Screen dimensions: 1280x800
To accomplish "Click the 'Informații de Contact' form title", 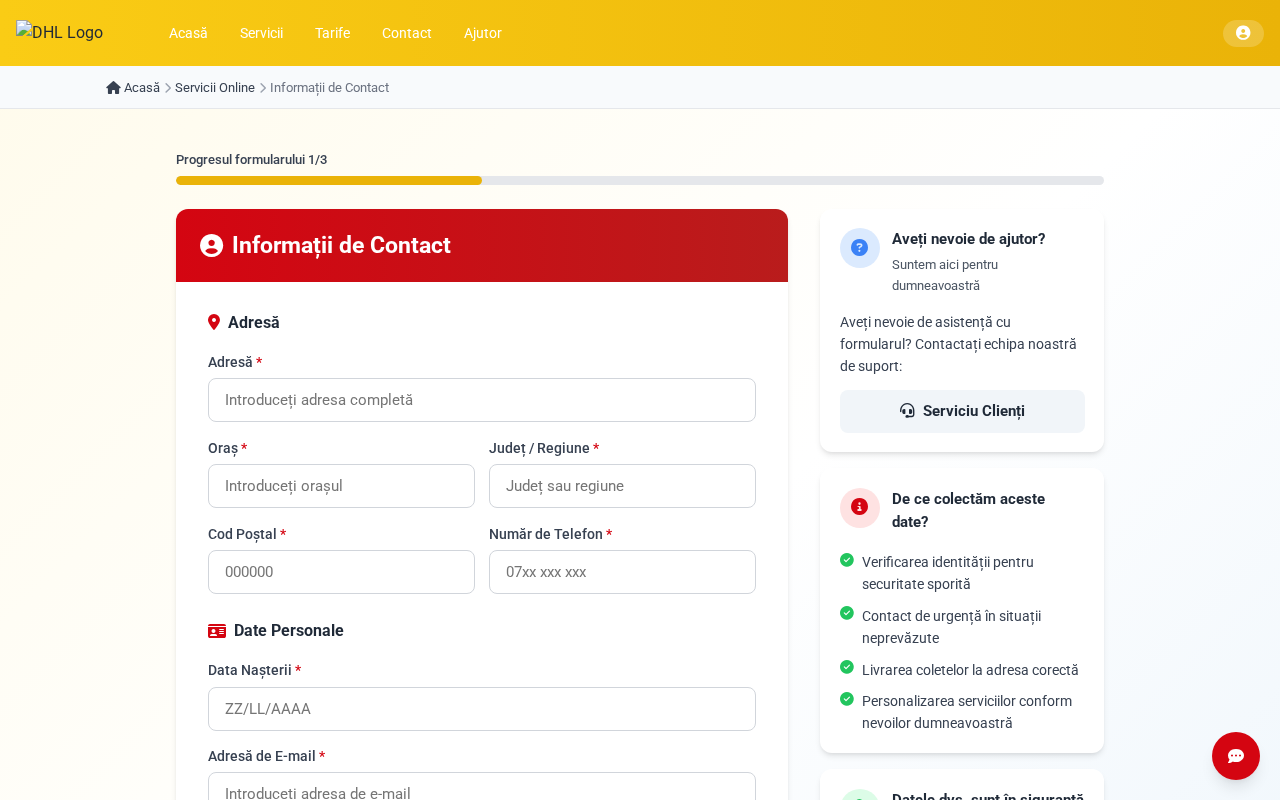I will (341, 245).
